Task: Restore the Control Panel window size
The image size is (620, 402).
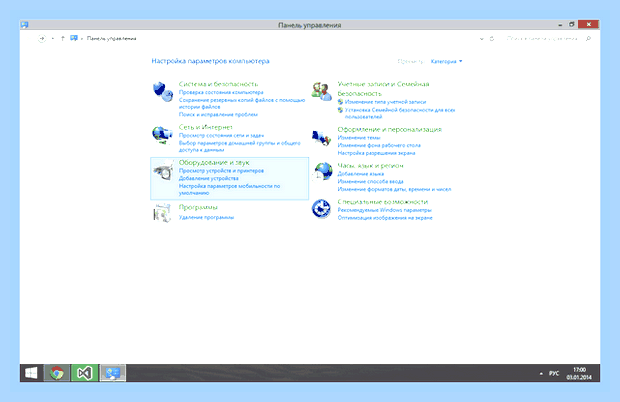Action: coord(571,25)
